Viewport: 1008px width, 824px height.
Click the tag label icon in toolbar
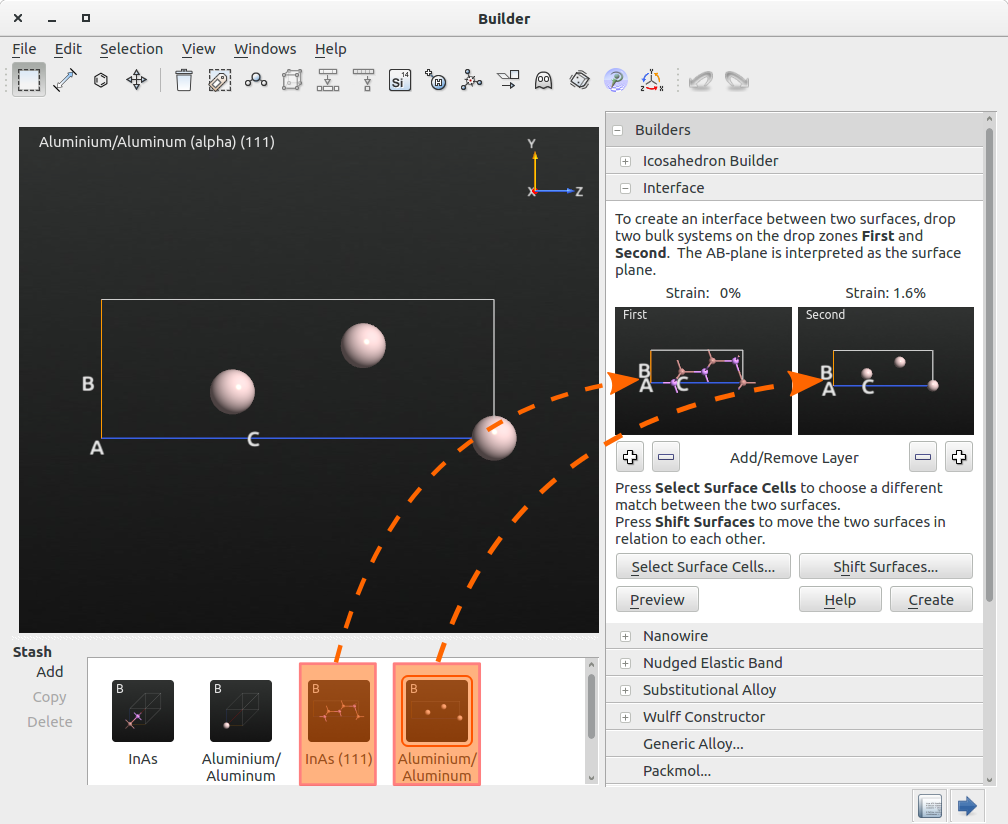[x=220, y=80]
